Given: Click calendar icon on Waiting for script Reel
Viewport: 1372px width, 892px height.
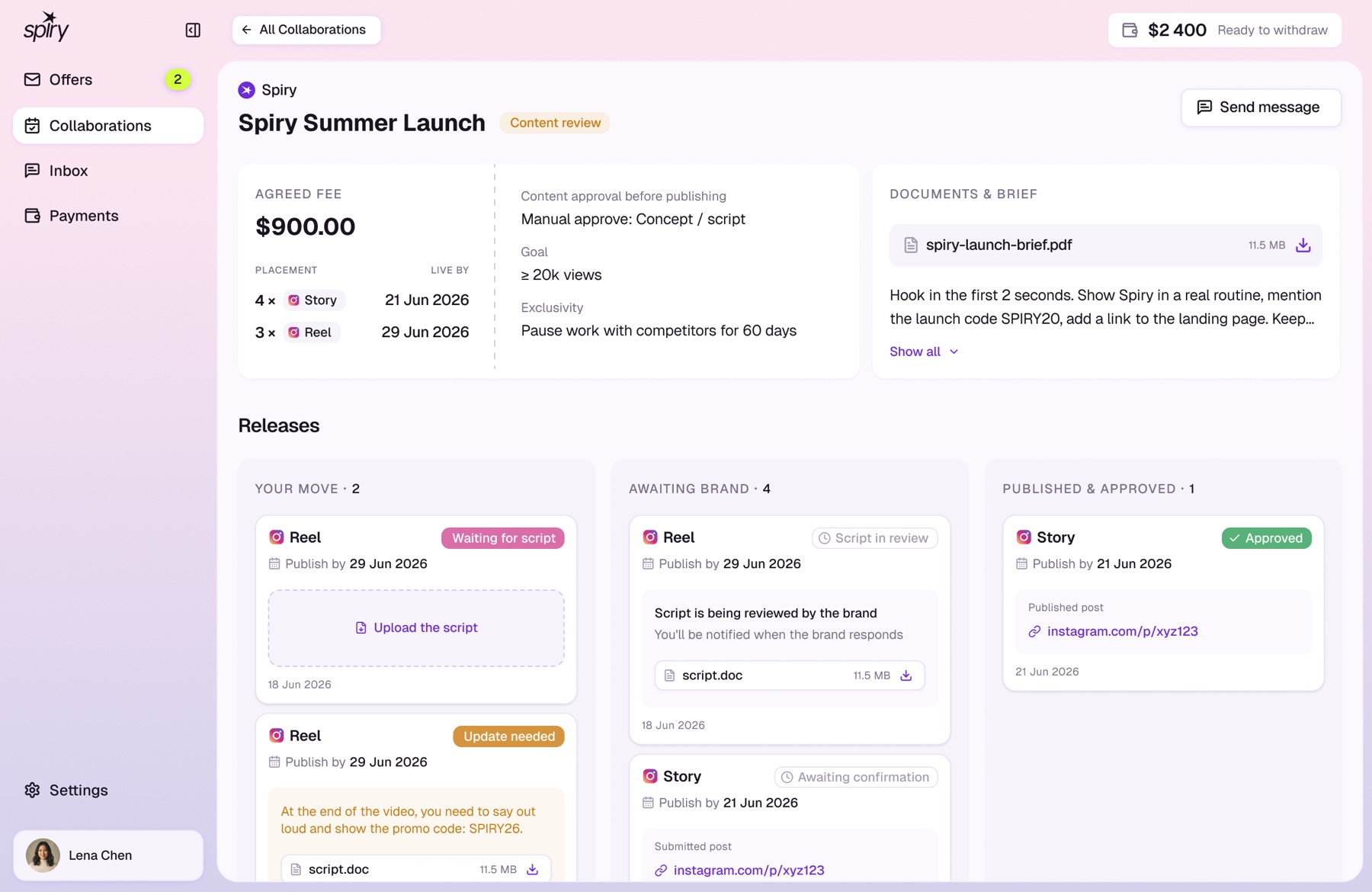Looking at the screenshot, I should click(x=274, y=564).
